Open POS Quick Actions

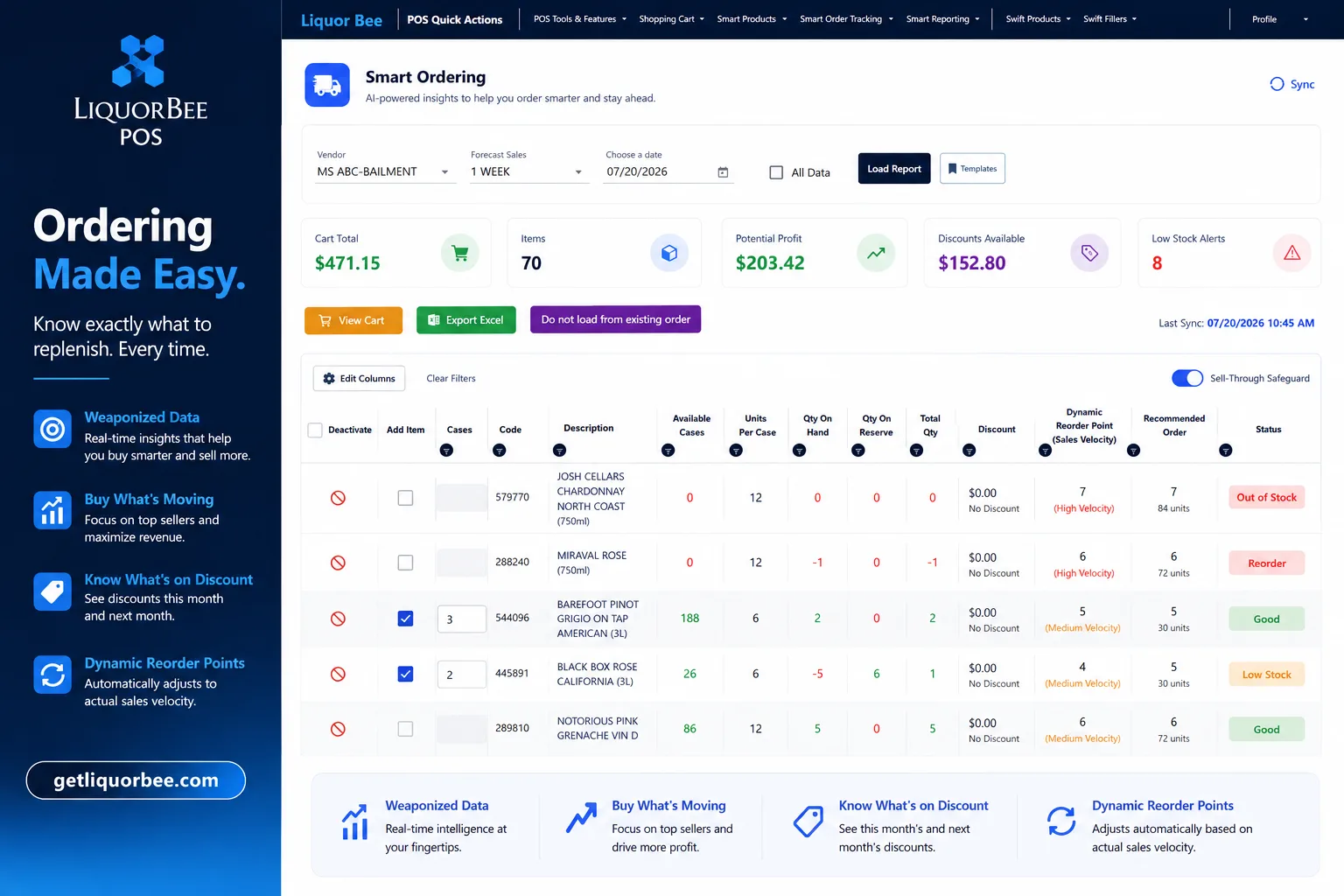pos(455,19)
